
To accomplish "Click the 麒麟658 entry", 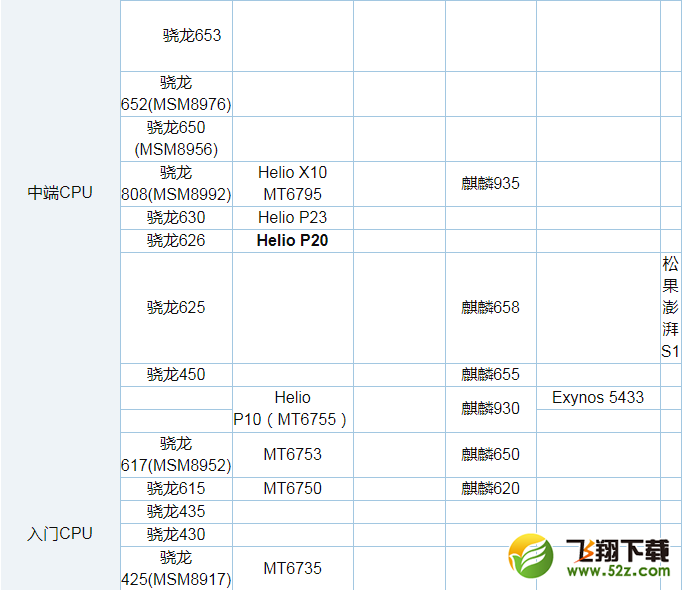I will (x=490, y=307).
